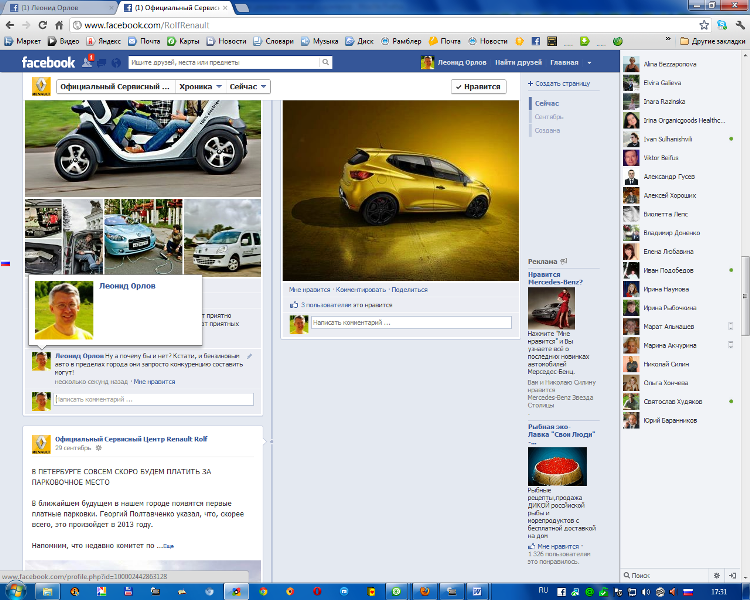Image resolution: width=750 pixels, height=600 pixels.
Task: Open the Маркет bookmark
Action: (x=22, y=41)
